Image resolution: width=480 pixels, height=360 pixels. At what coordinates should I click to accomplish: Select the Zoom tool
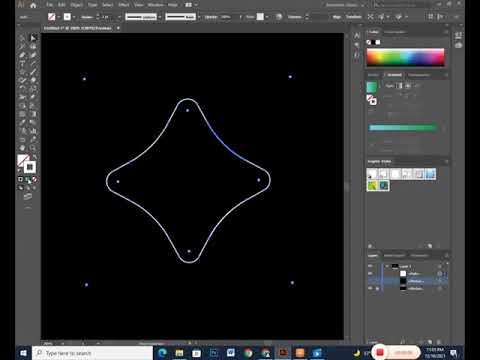tap(33, 148)
